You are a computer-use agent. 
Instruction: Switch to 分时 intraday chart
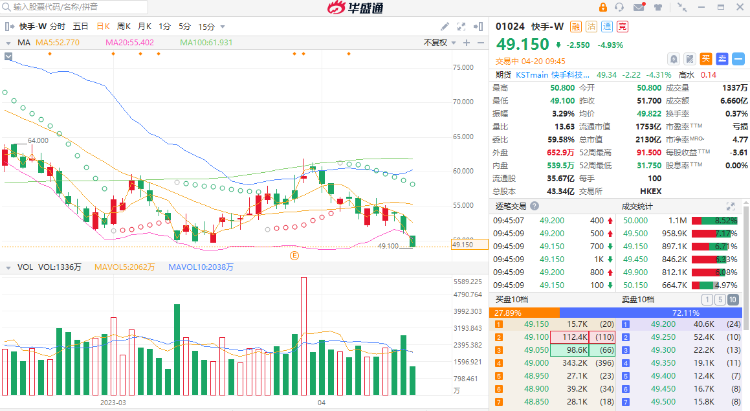tap(57, 26)
